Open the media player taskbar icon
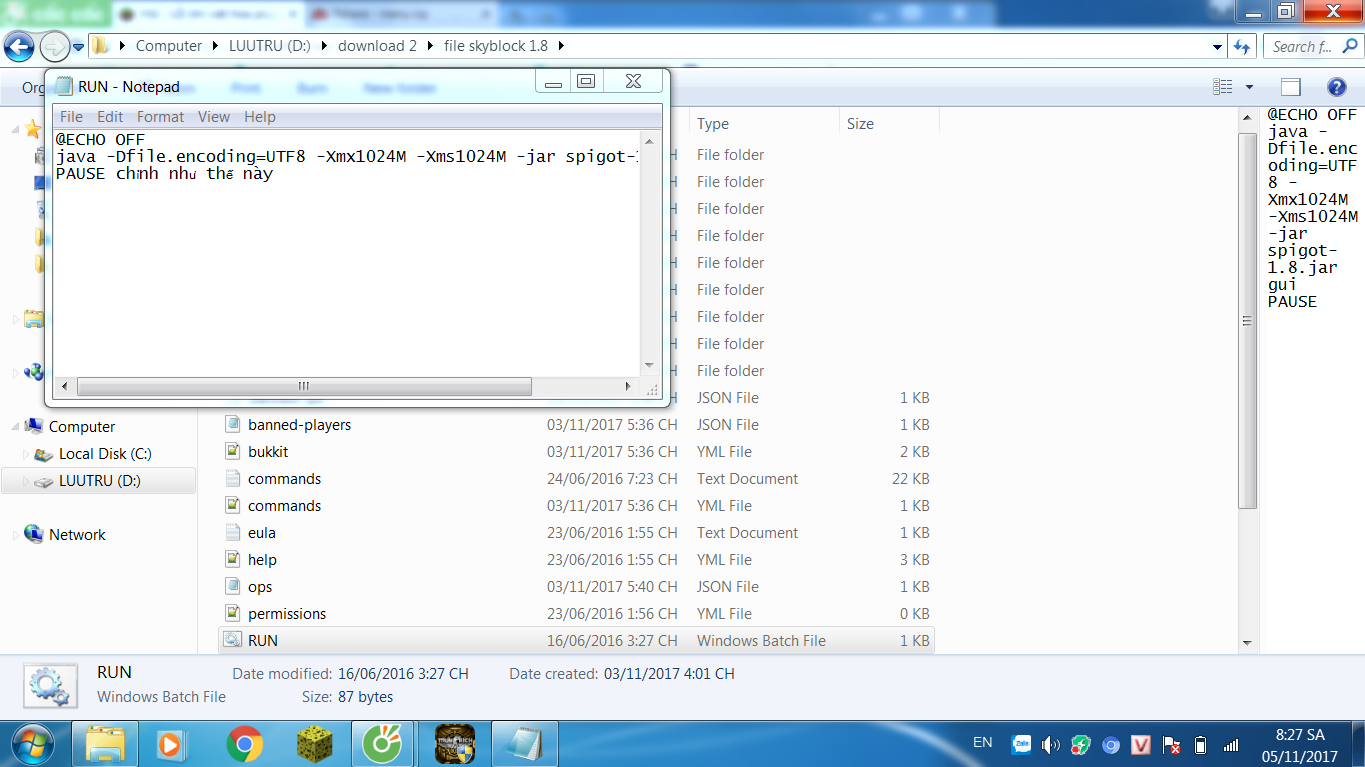 pos(172,744)
